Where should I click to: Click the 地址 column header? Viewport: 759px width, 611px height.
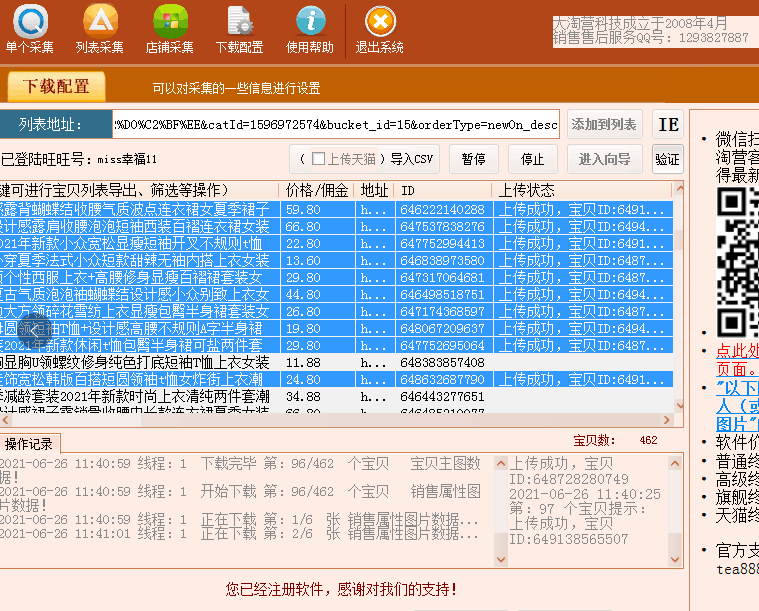374,190
